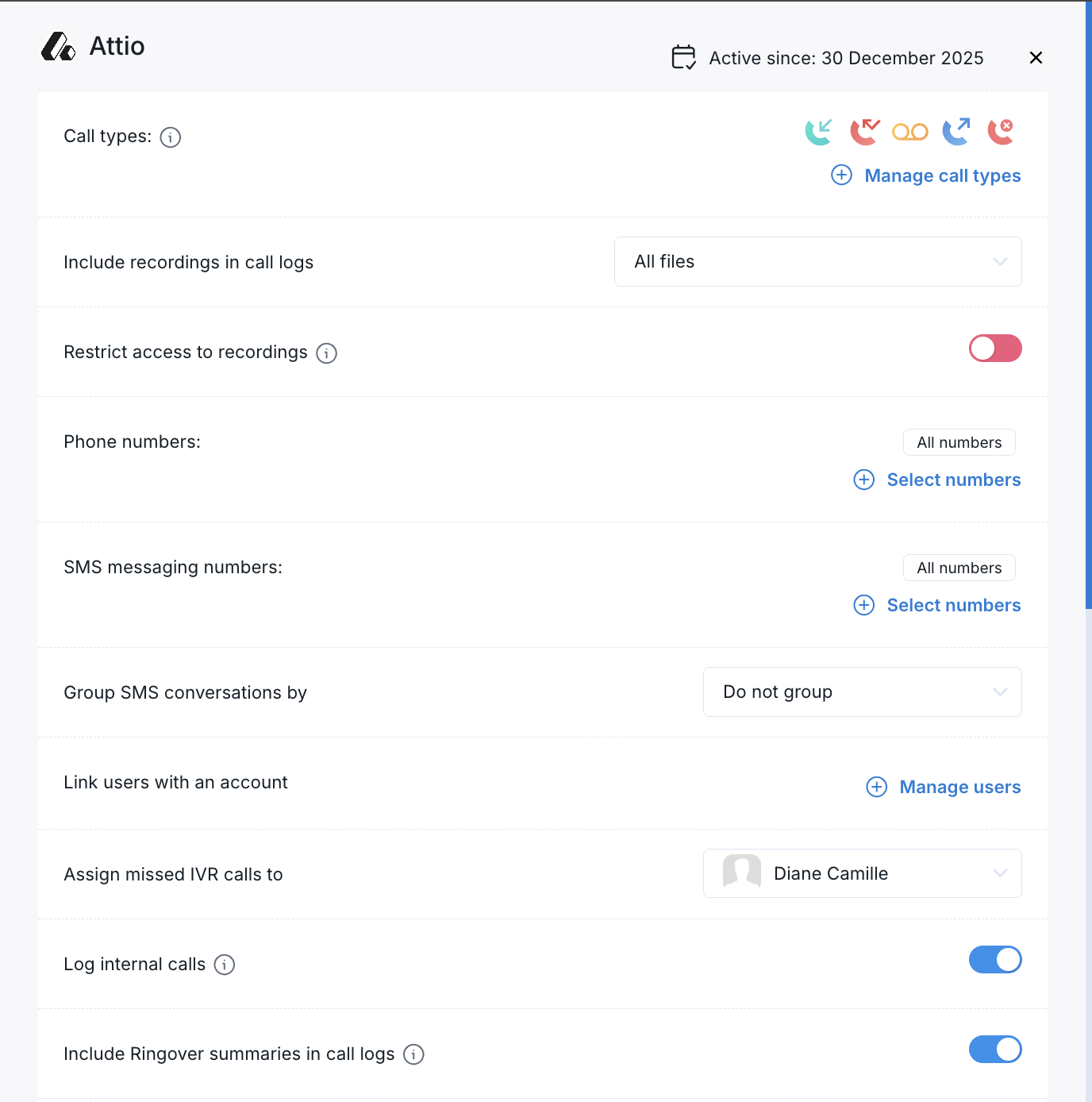Image resolution: width=1092 pixels, height=1102 pixels.
Task: Disable the Log internal calls toggle
Action: point(994,960)
